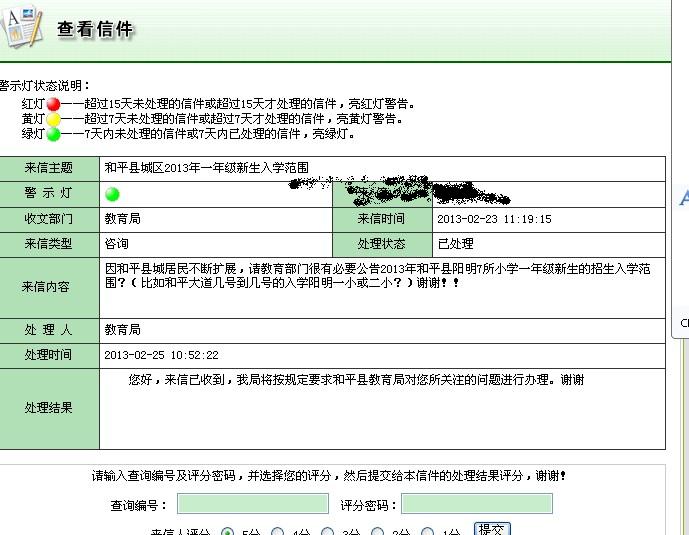Viewport: 689px width, 535px height.
Task: Click the red warning light icon
Action: pyautogui.click(x=53, y=103)
